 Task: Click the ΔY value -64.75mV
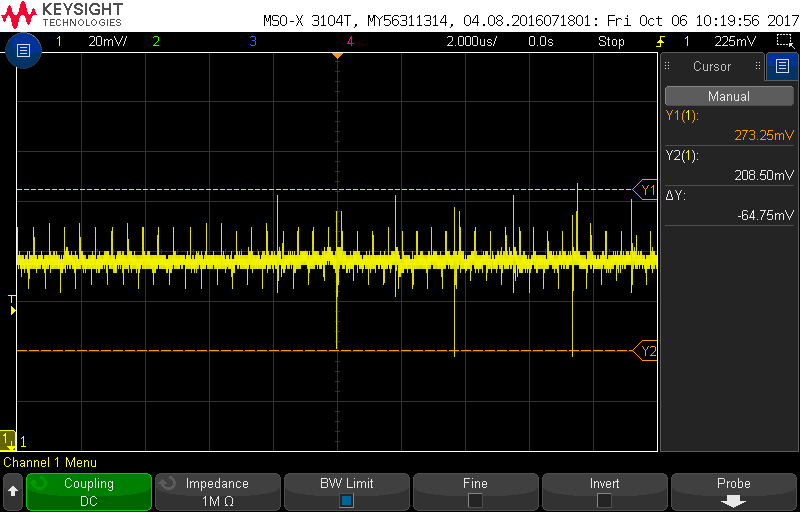(x=765, y=216)
